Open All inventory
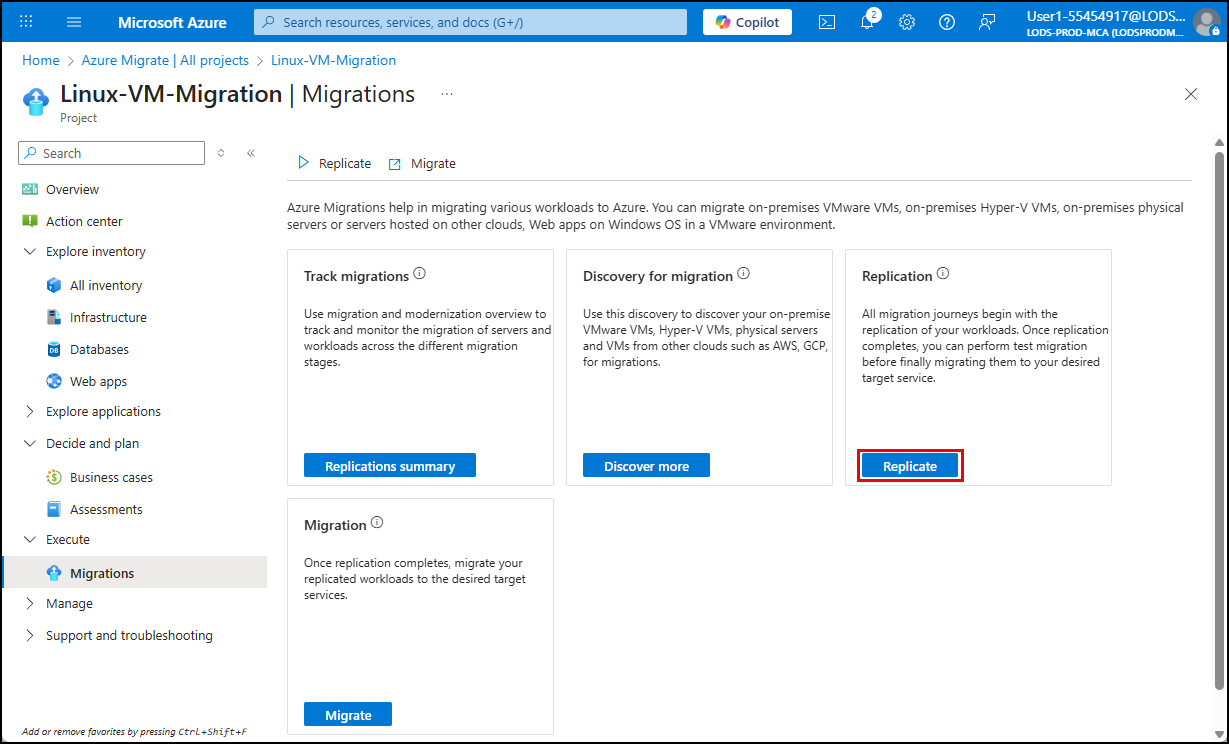The height and width of the screenshot is (744, 1229). [x=106, y=285]
